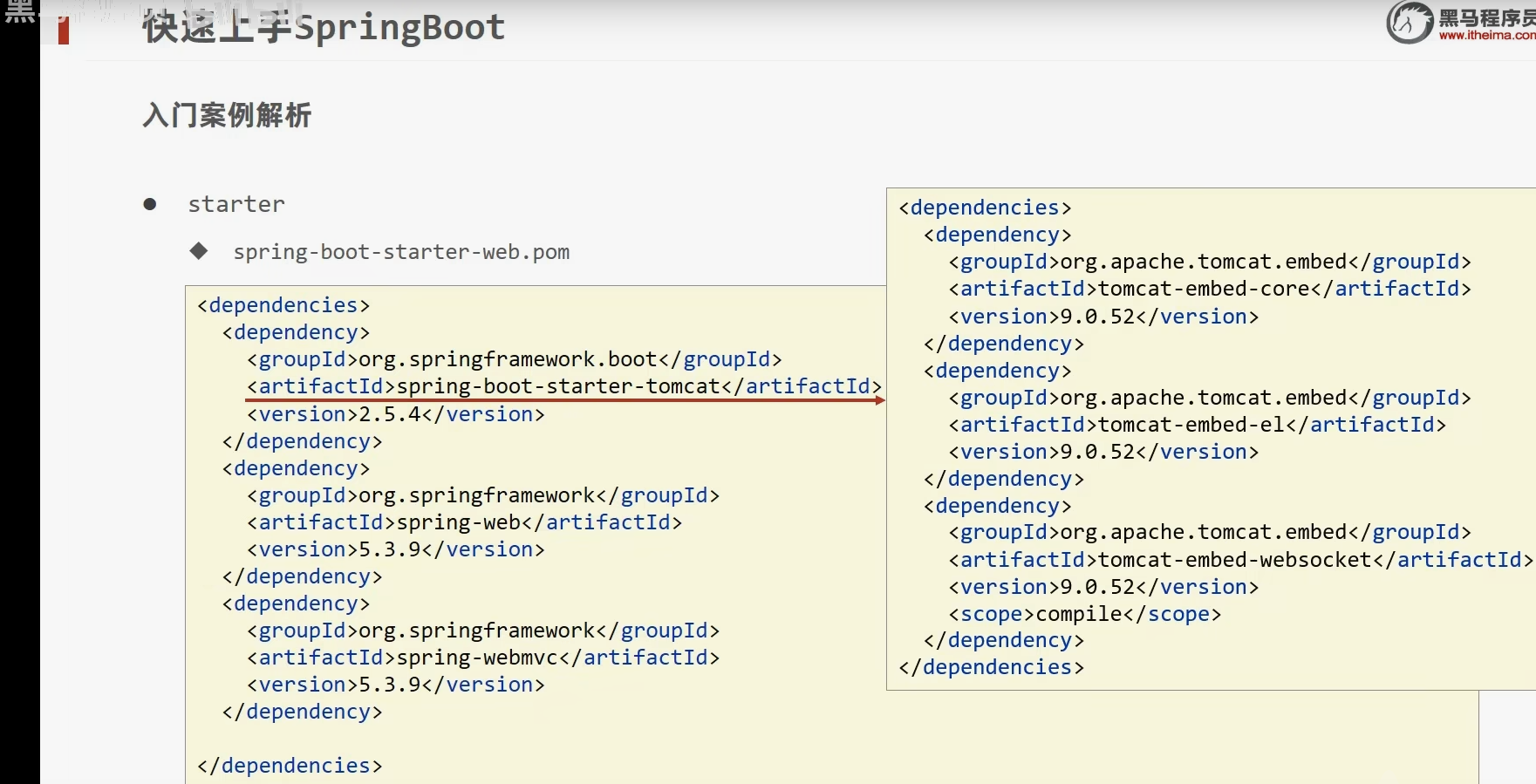1536x784 pixels.
Task: Select the tomcat-embed-core artifactId line
Action: [x=1209, y=289]
